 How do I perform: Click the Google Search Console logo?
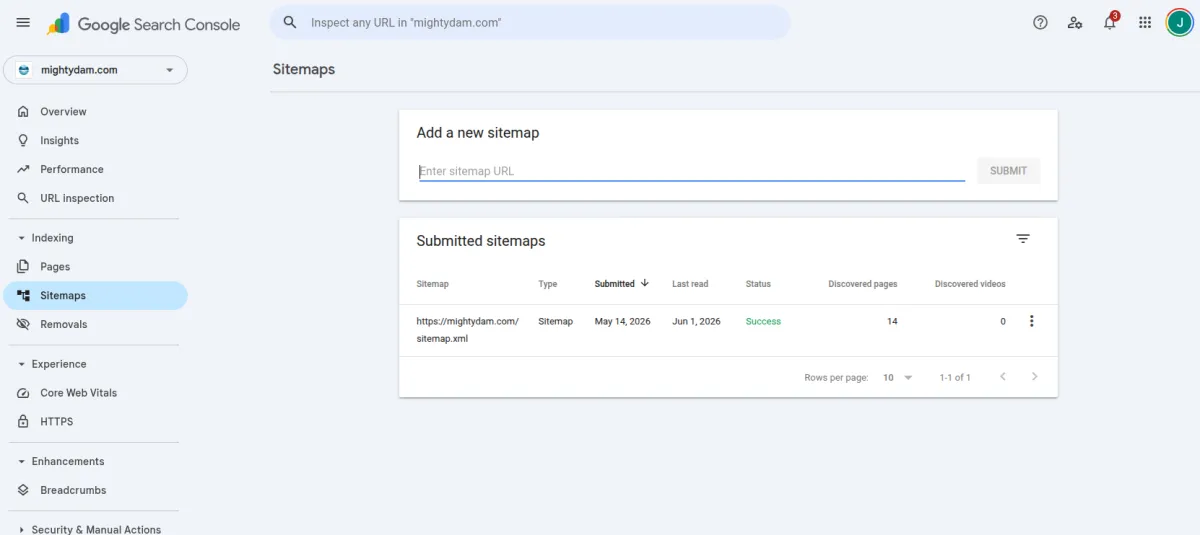tap(144, 24)
